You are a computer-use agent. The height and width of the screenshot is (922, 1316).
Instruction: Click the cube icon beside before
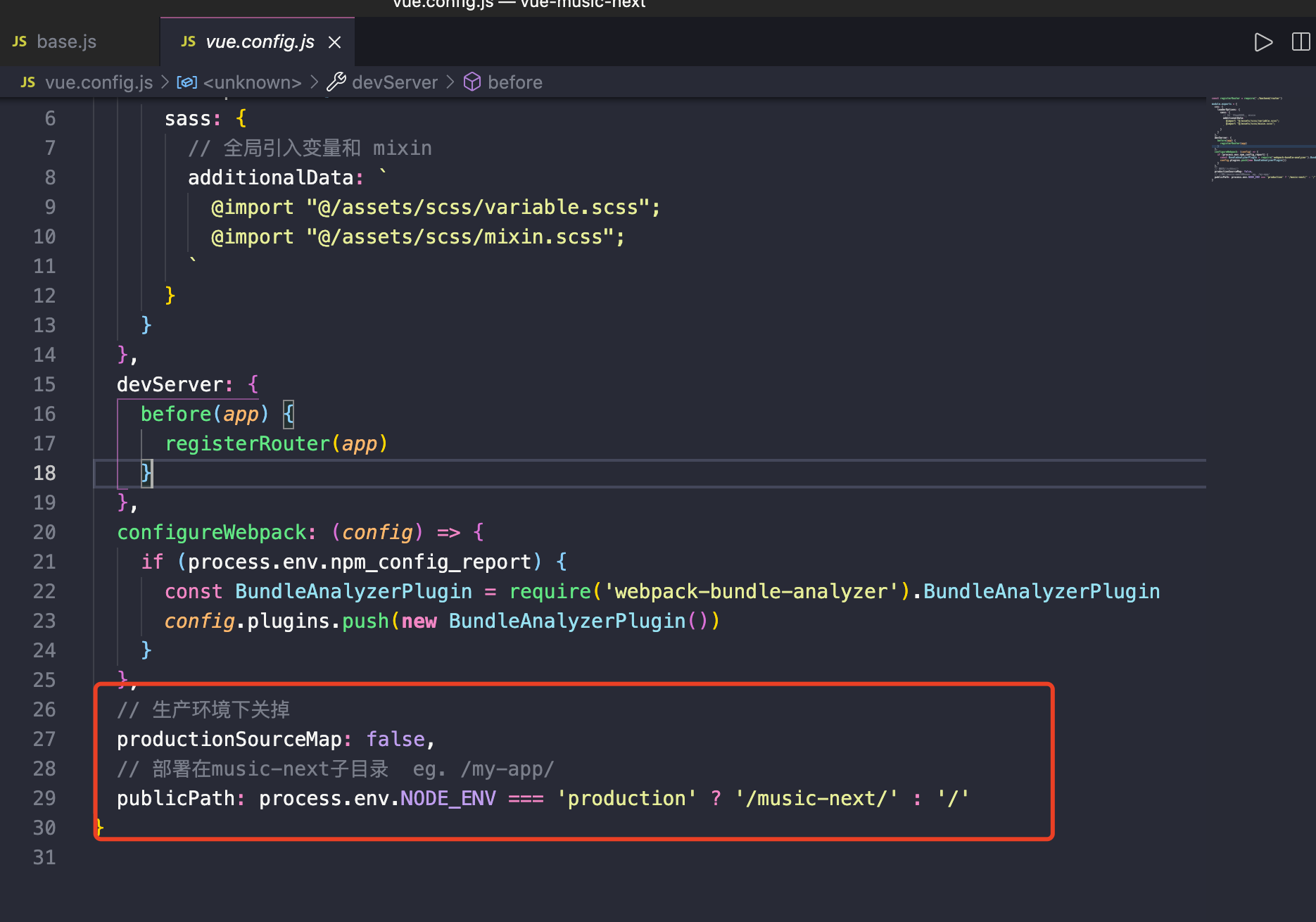coord(472,82)
